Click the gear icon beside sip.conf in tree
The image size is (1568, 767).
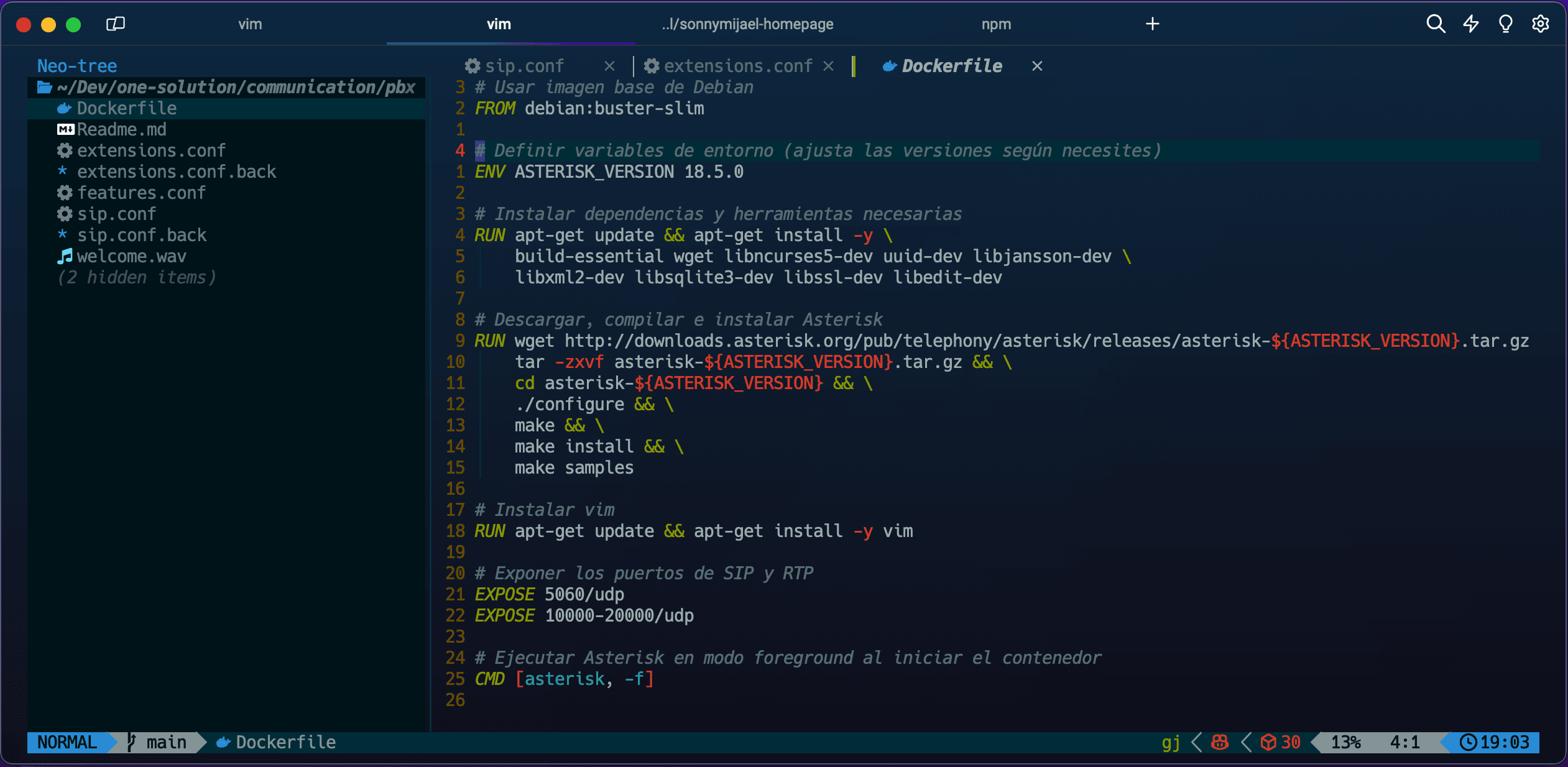(65, 214)
